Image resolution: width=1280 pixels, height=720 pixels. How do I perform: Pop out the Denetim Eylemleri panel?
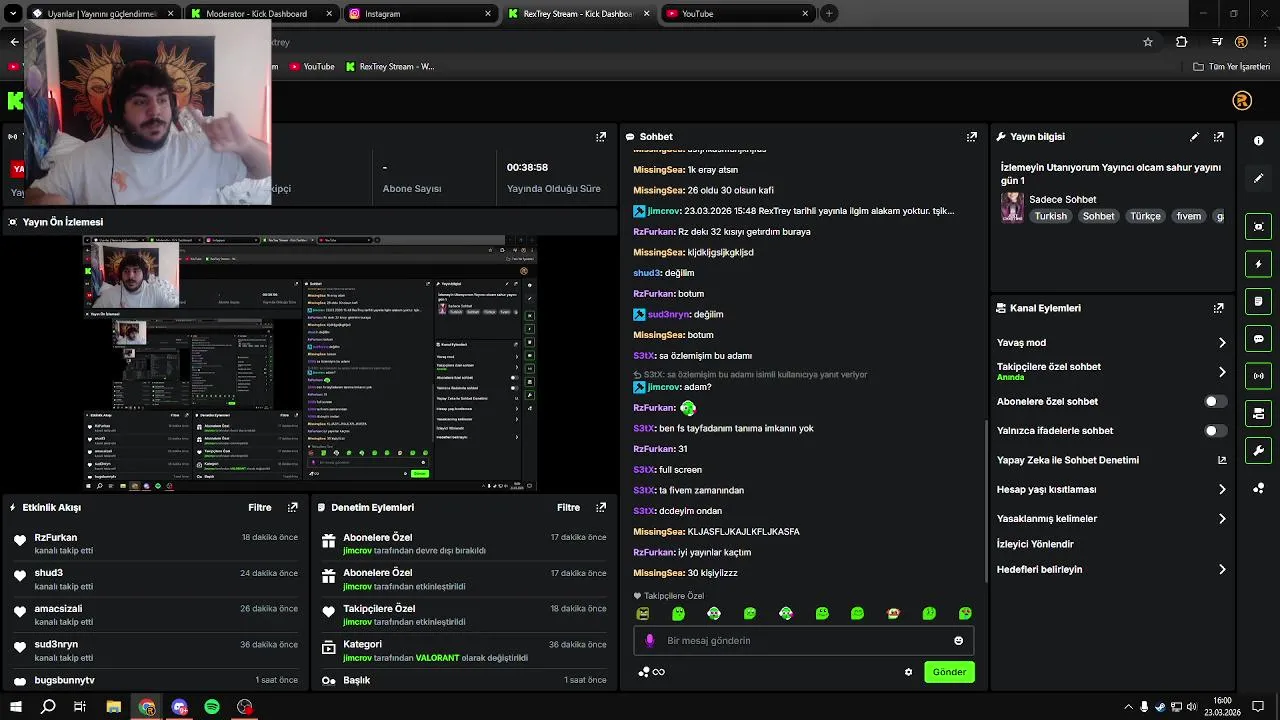[x=601, y=507]
